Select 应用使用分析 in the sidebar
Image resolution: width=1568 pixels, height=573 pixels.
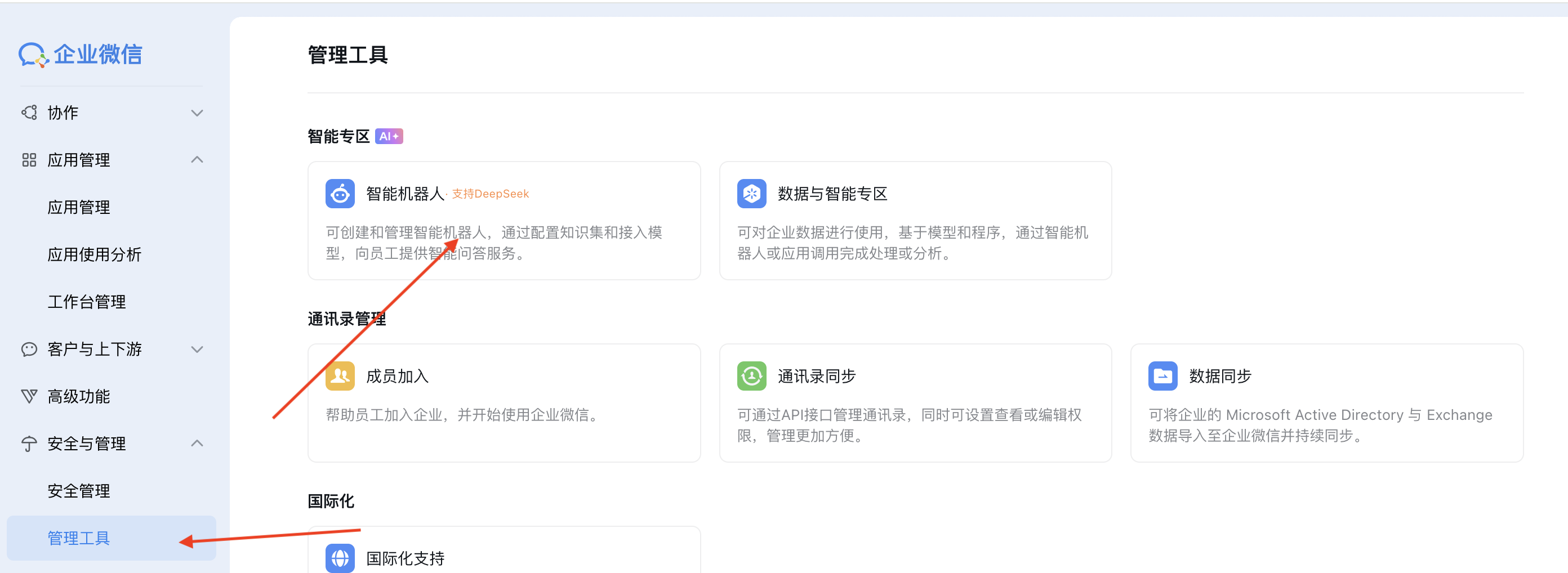(95, 254)
